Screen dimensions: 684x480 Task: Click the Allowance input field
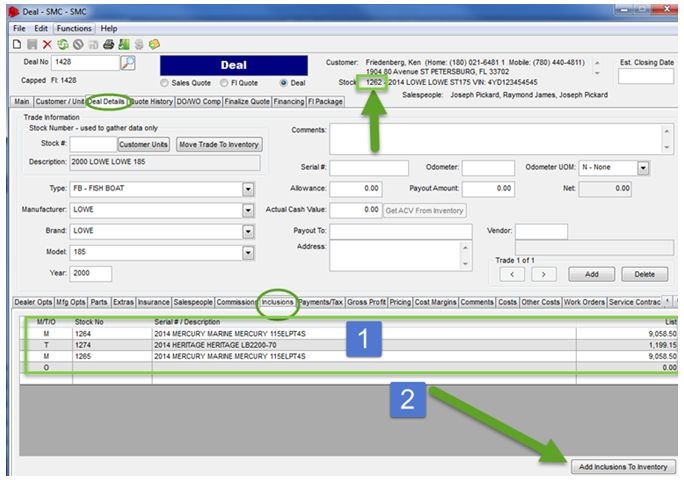[x=356, y=188]
